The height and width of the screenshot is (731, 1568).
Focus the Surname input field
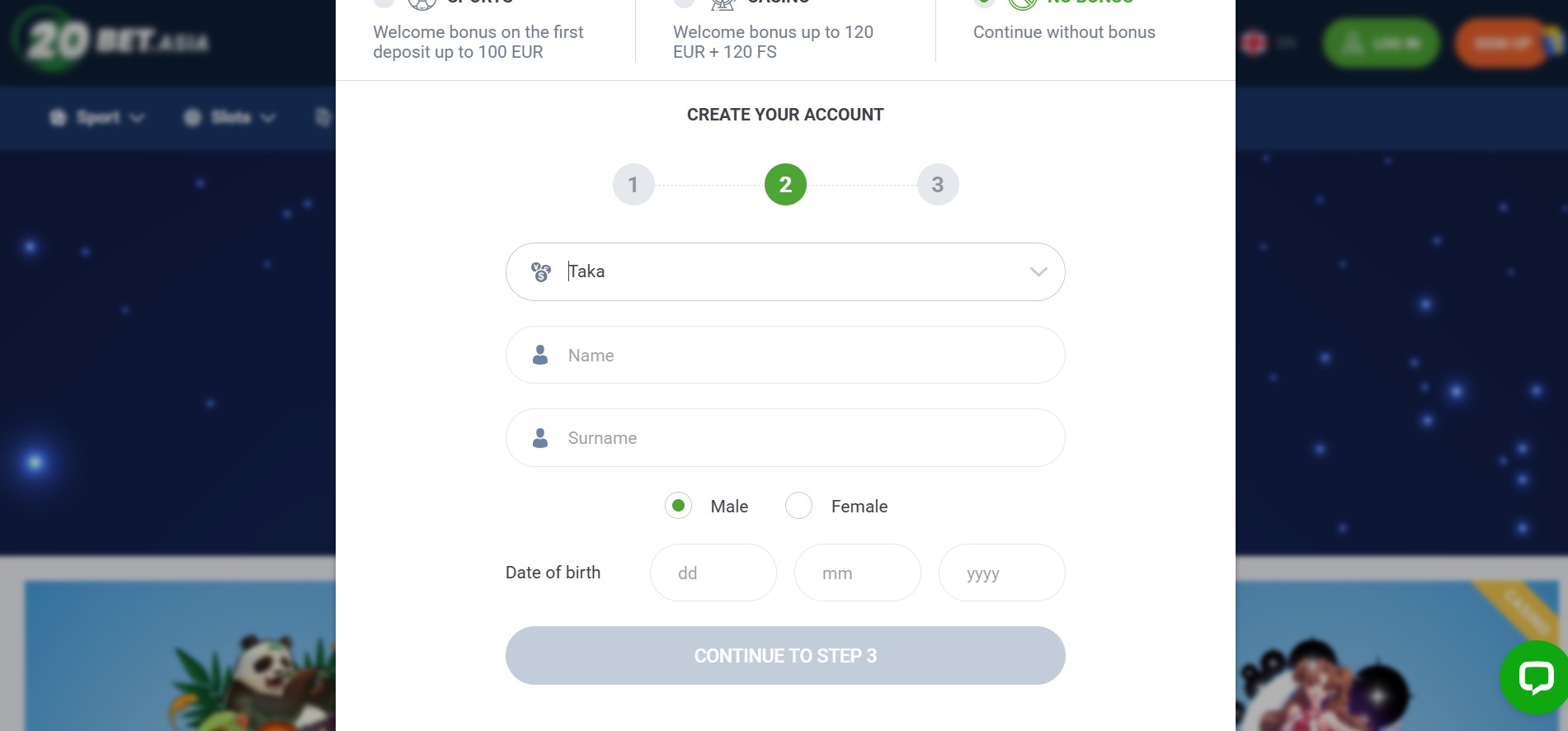click(785, 437)
